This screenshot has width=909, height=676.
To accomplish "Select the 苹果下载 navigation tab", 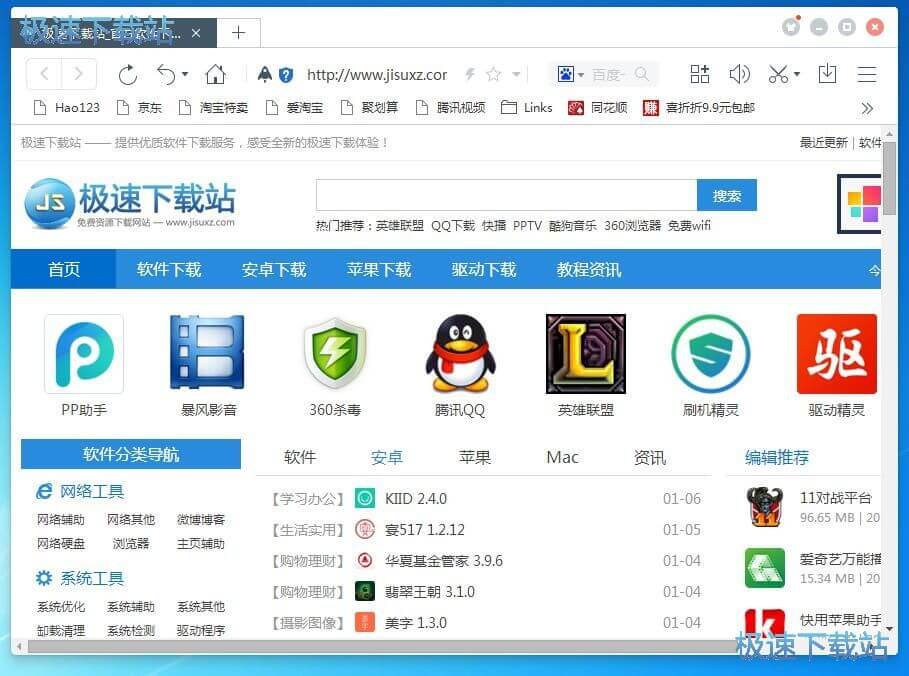I will (379, 270).
